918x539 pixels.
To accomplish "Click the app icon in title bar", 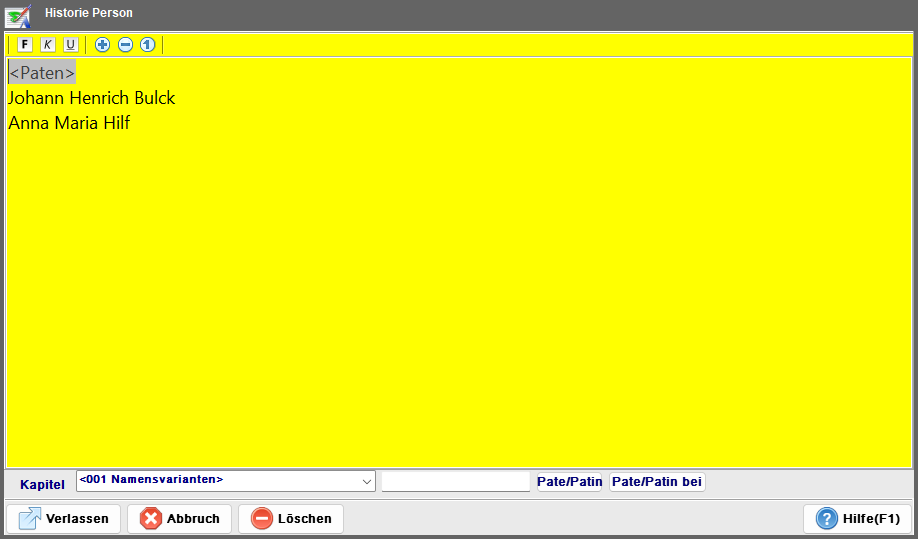I will point(18,15).
